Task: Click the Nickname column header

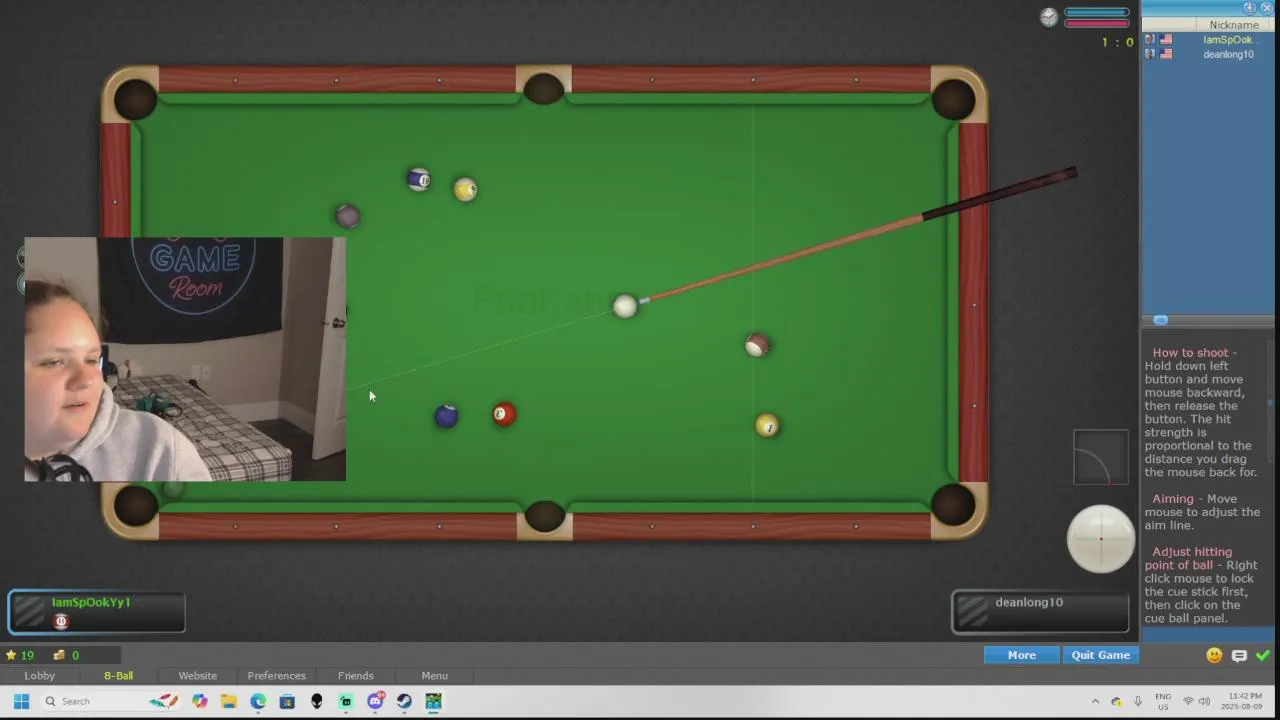Action: (x=1234, y=25)
